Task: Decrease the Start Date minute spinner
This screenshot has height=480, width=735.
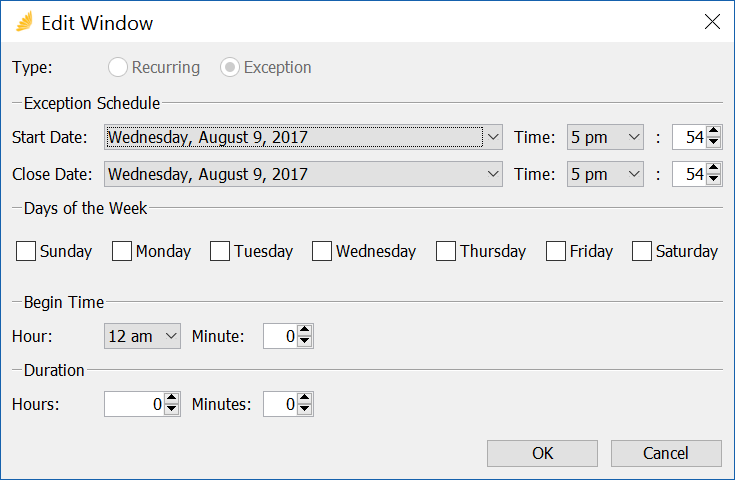Action: [713, 142]
